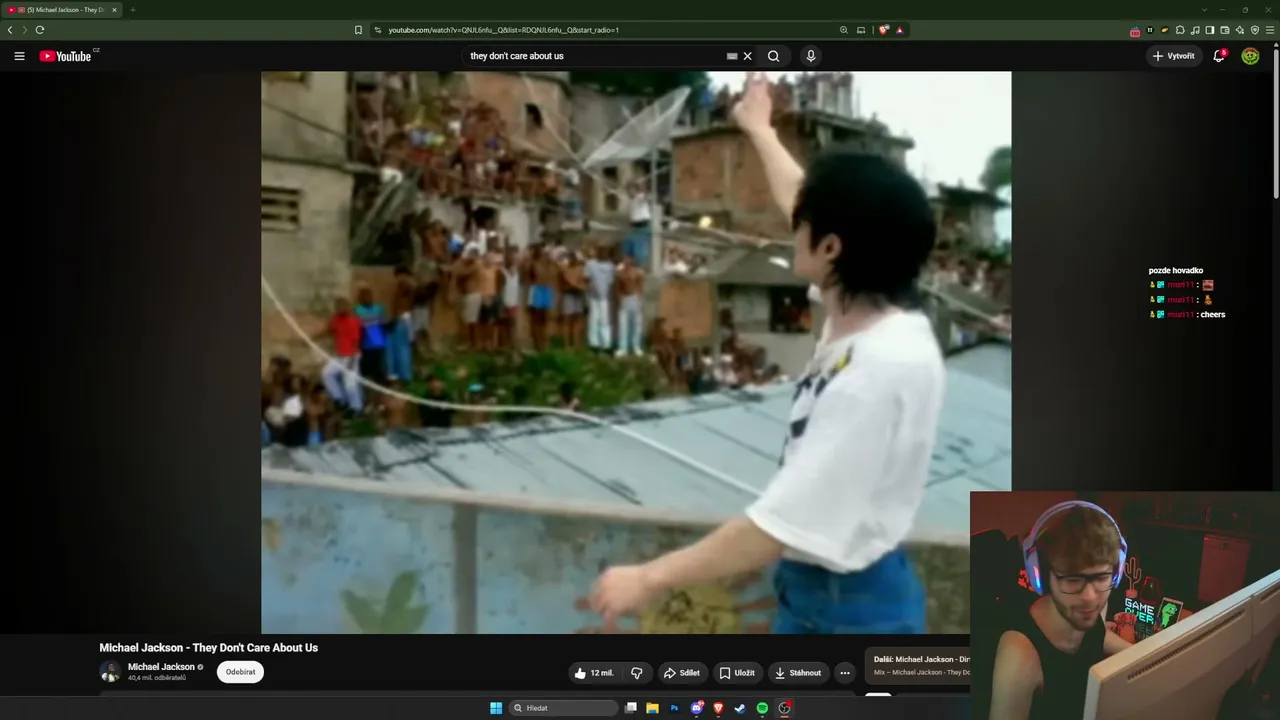Click the Stáhnout download button
Screen dimensions: 1280x720
[x=798, y=673]
